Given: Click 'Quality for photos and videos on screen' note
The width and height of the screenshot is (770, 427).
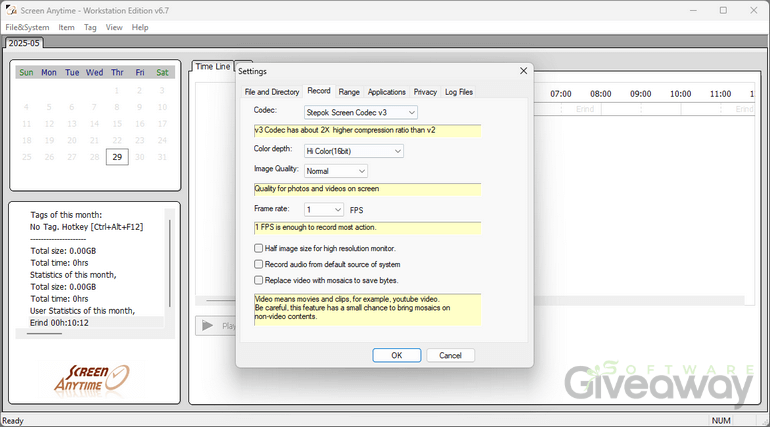Looking at the screenshot, I should pyautogui.click(x=367, y=189).
